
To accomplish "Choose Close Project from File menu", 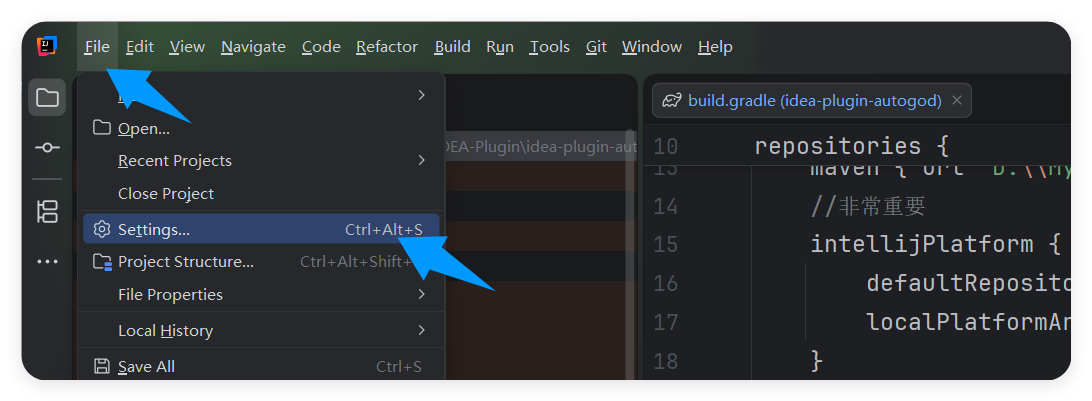I will click(166, 193).
